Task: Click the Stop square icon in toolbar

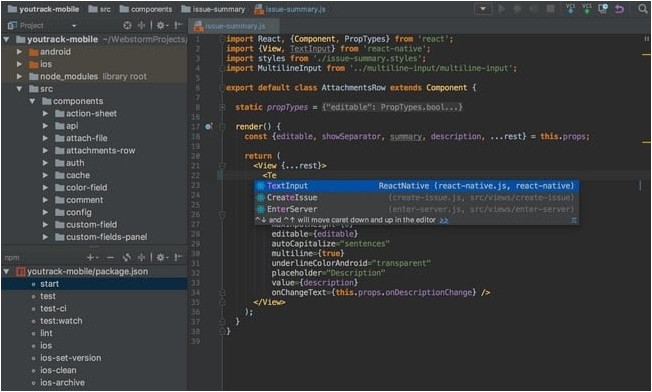Action: point(550,9)
